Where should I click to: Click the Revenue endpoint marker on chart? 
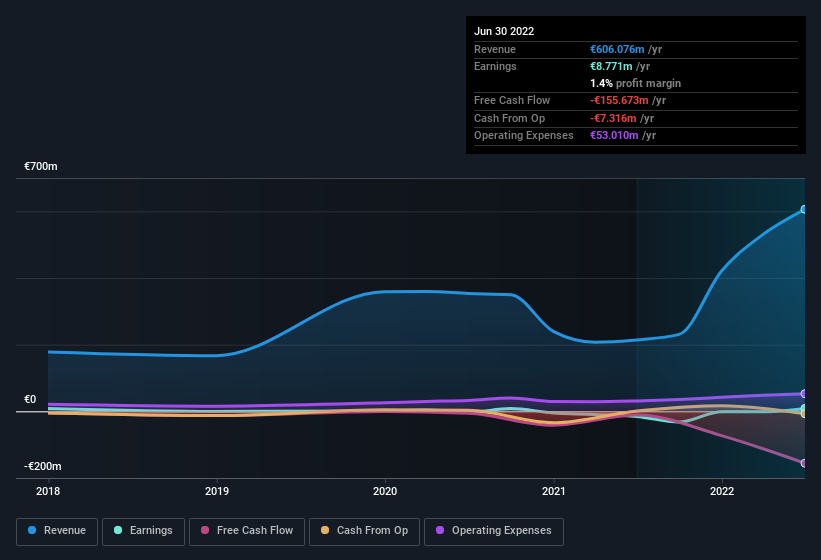click(x=804, y=209)
